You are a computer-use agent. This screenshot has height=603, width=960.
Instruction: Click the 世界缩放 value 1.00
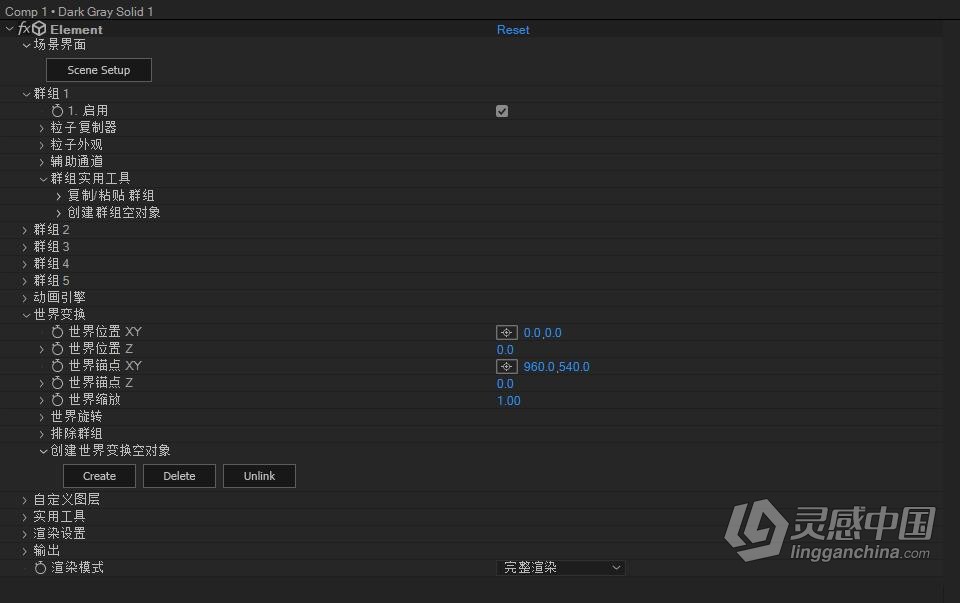point(509,401)
